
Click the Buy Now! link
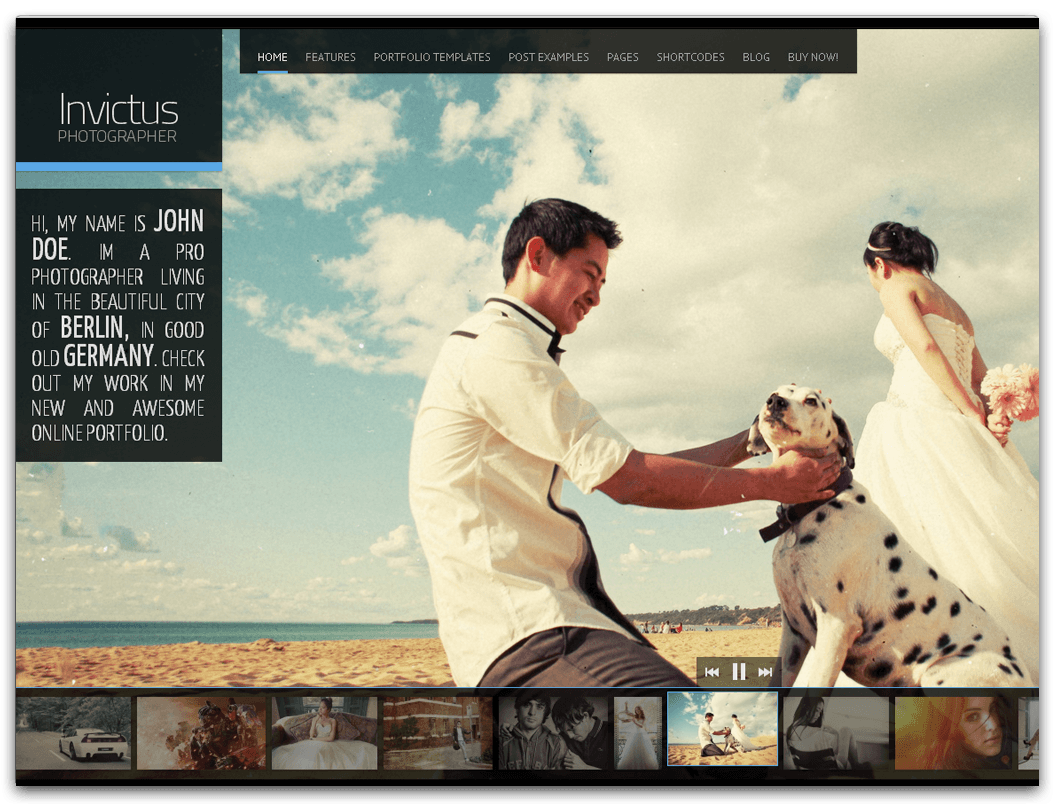pyautogui.click(x=813, y=57)
